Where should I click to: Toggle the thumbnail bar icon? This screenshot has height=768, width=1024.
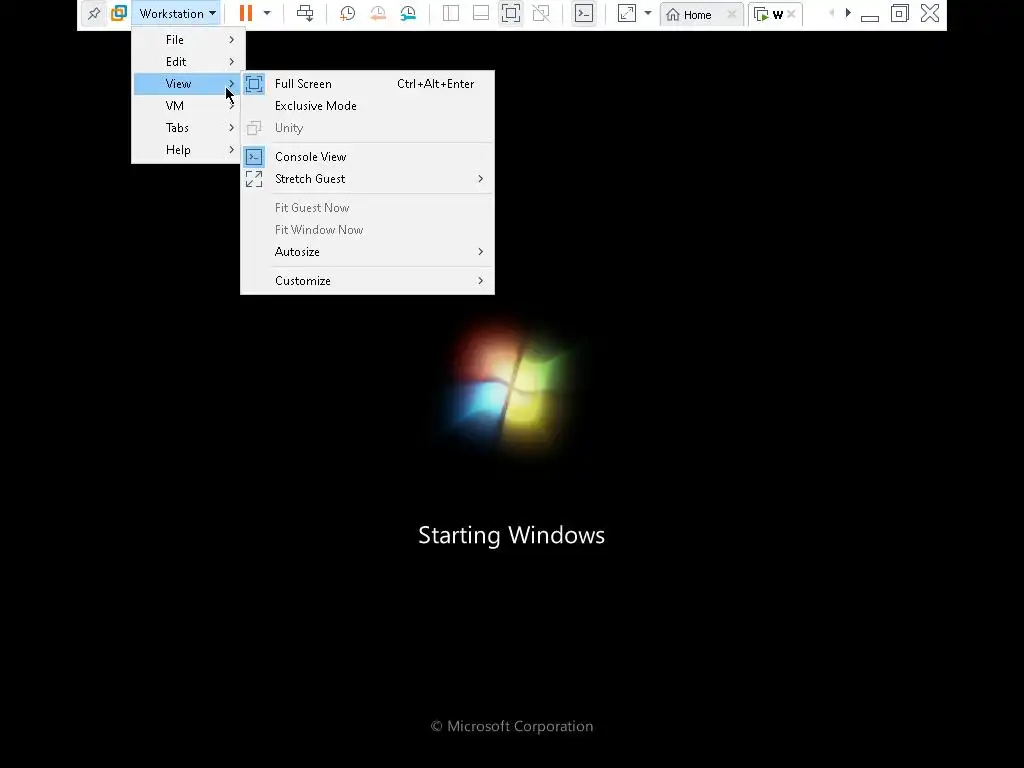[x=481, y=13]
